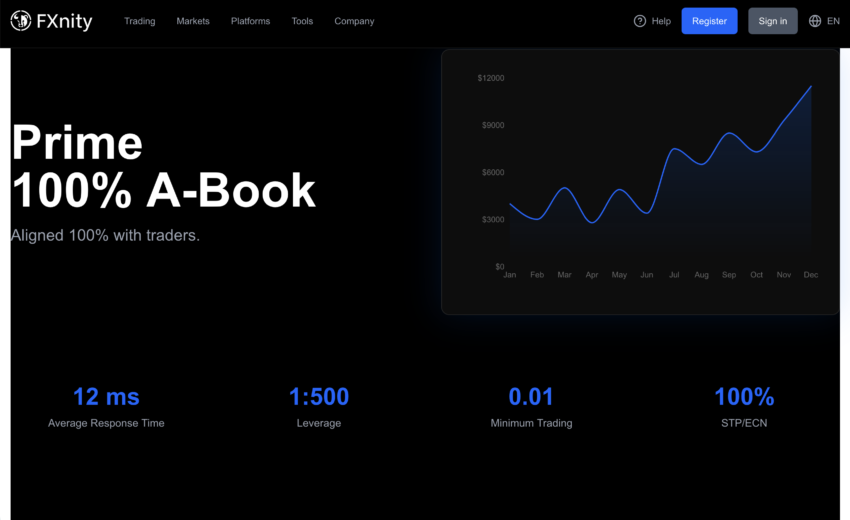850x520 pixels.
Task: Click the 100% STP/ECN statistic
Action: 744,397
